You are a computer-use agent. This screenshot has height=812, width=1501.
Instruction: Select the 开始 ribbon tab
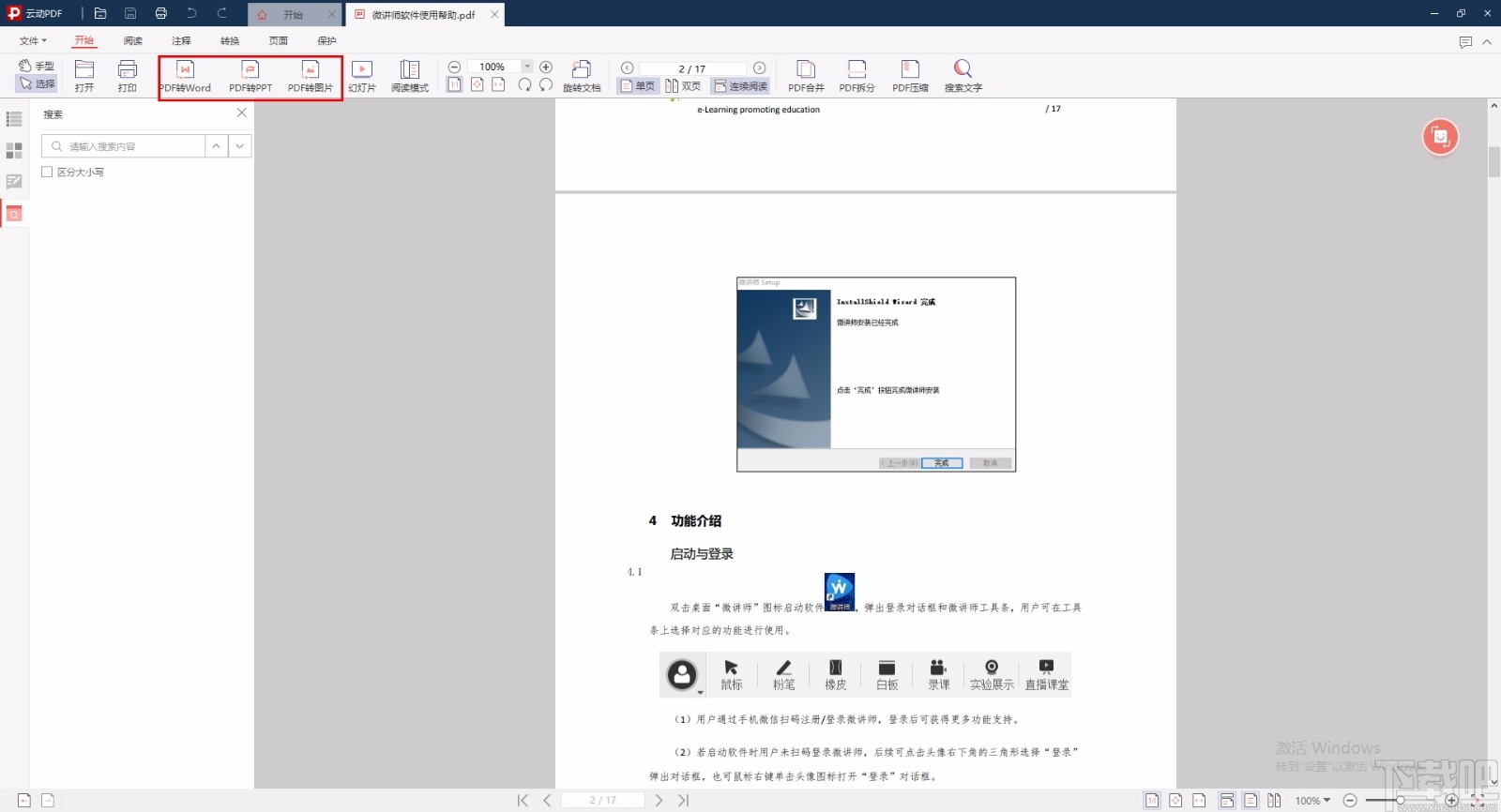point(84,40)
